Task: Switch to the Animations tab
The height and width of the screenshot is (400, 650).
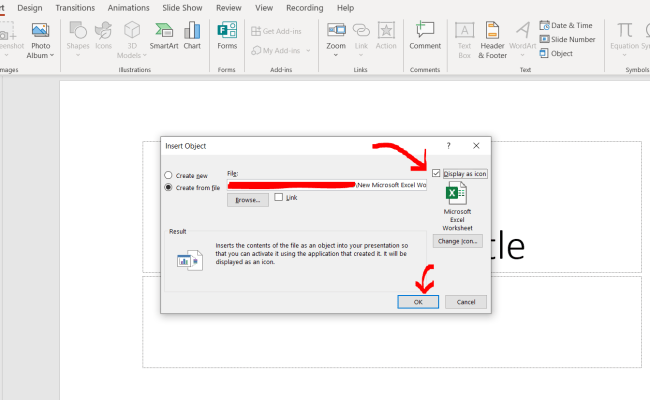Action: 129,8
